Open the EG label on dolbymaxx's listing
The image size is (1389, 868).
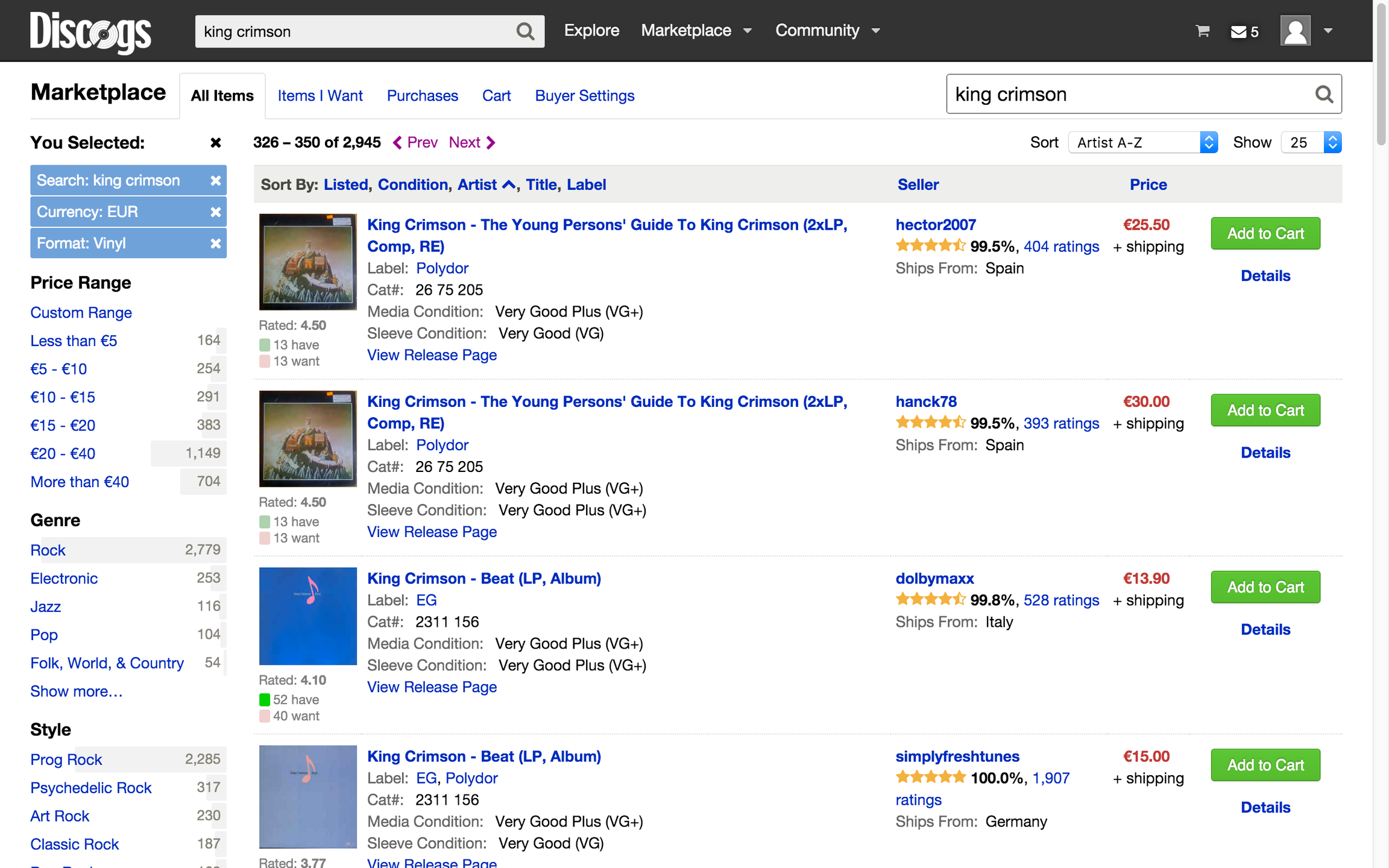[x=426, y=600]
